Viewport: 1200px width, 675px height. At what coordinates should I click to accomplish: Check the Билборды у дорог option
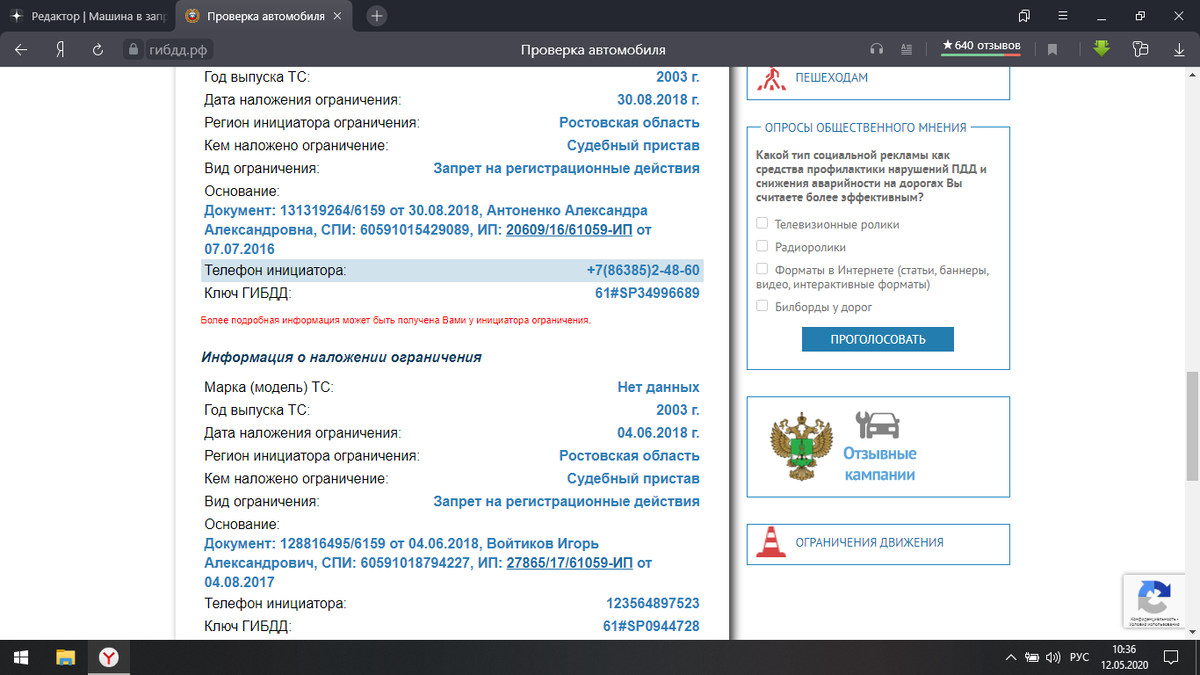coord(762,306)
